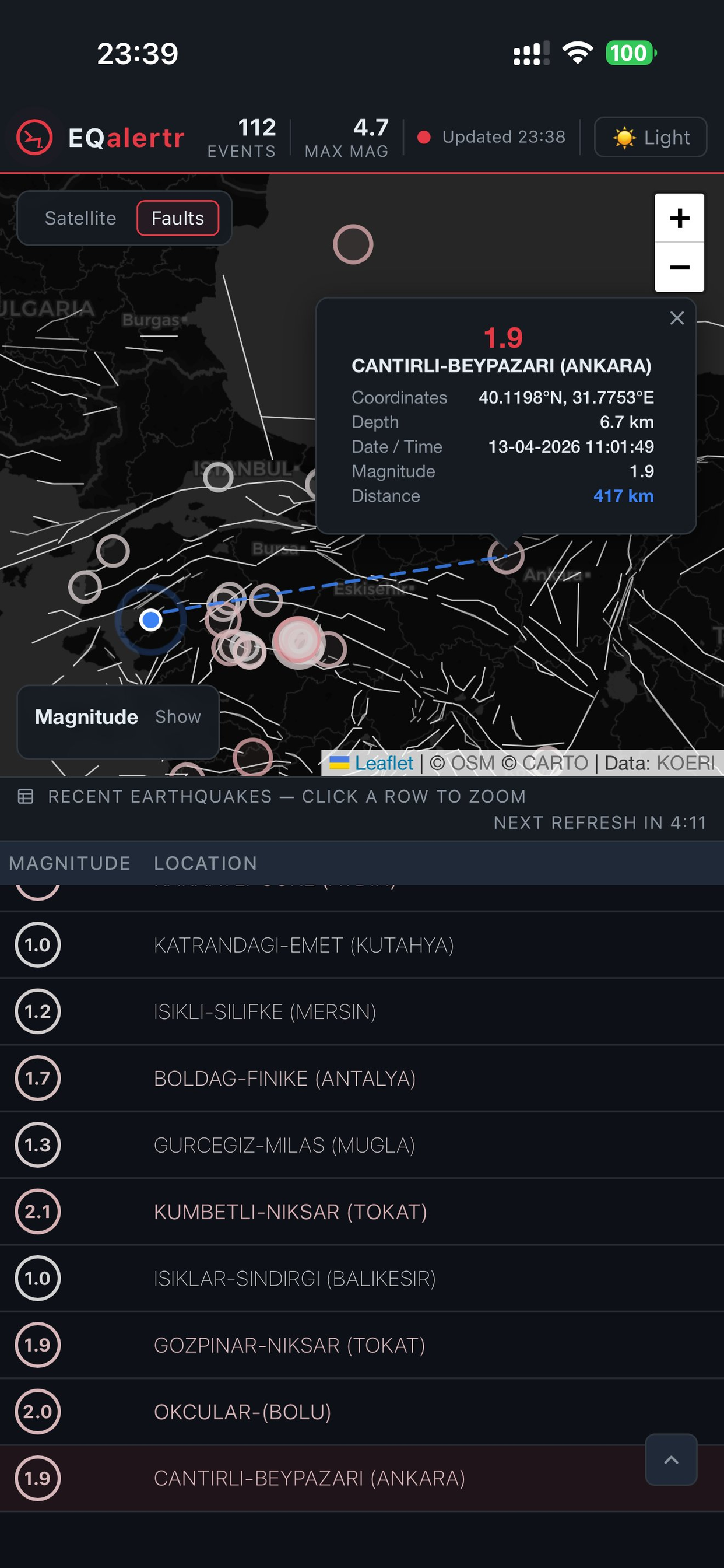Click the 4.7 MAX MAG stat
The image size is (724, 1568).
point(347,138)
